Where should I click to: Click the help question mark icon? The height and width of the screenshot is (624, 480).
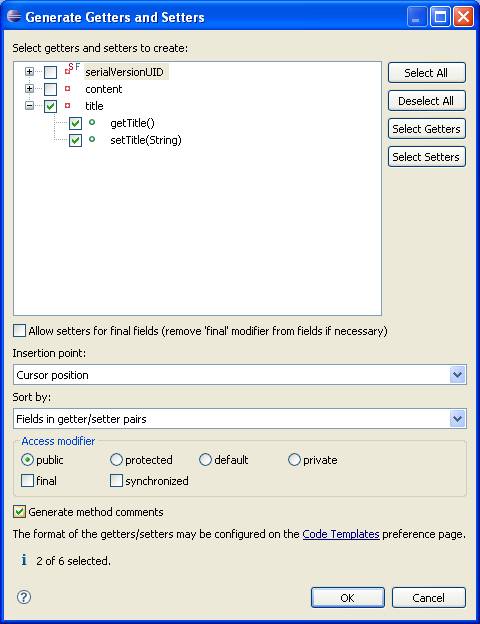coord(24,597)
